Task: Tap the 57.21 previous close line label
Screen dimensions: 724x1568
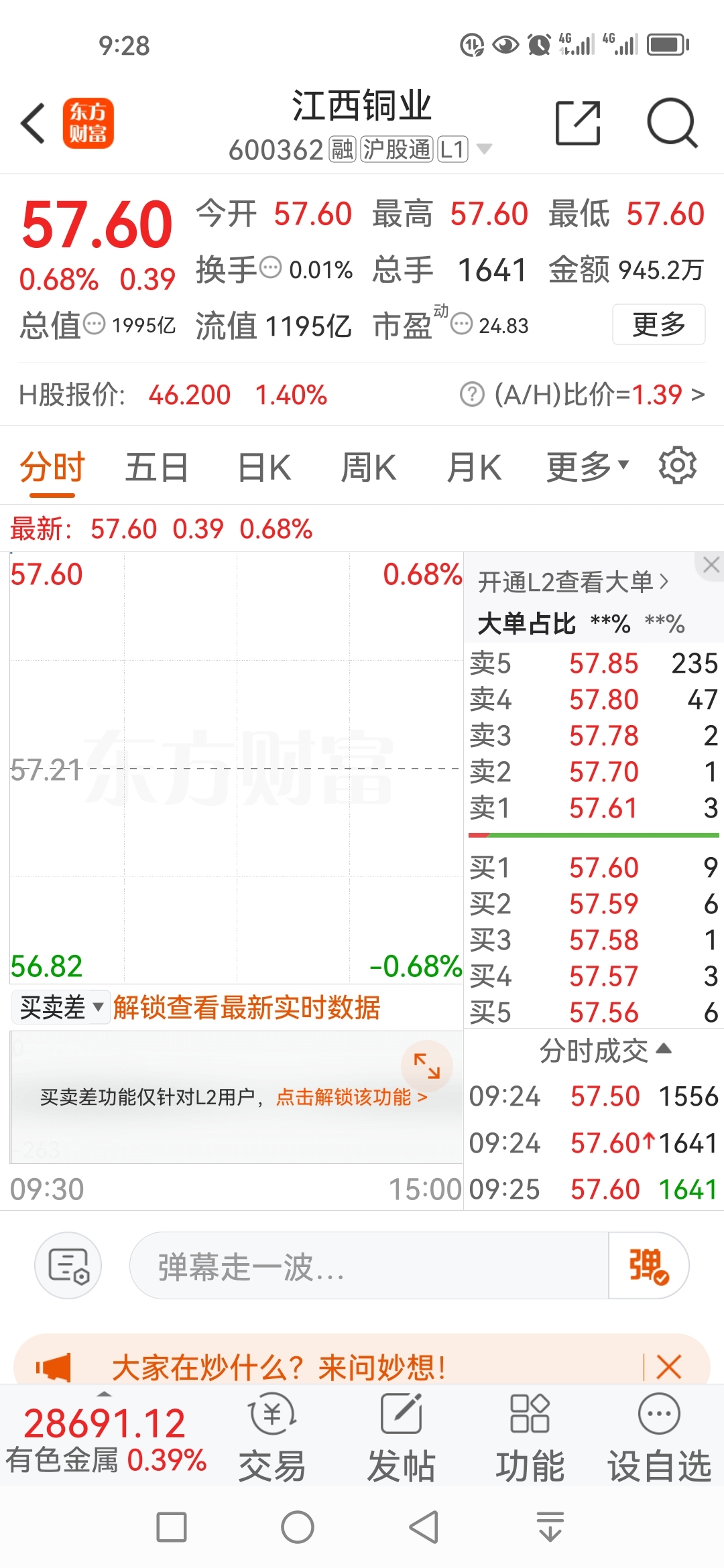Action: [x=46, y=770]
